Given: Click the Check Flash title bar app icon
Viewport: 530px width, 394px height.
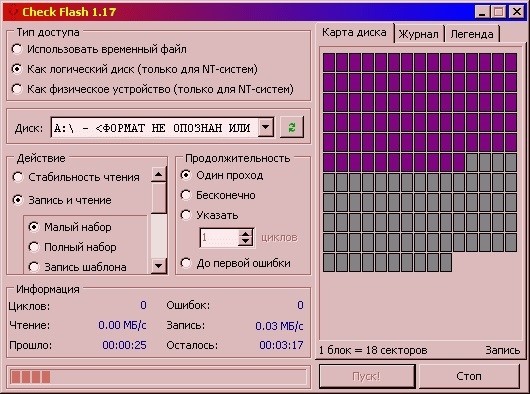Looking at the screenshot, I should point(13,12).
